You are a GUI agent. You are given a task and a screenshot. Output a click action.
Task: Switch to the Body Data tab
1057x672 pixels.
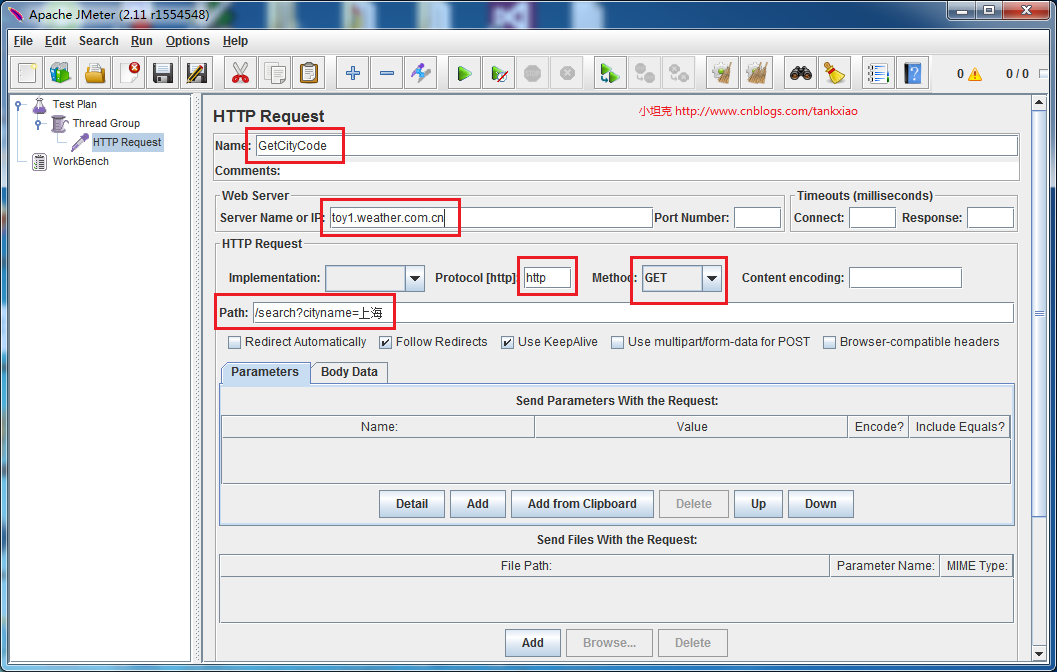[349, 372]
